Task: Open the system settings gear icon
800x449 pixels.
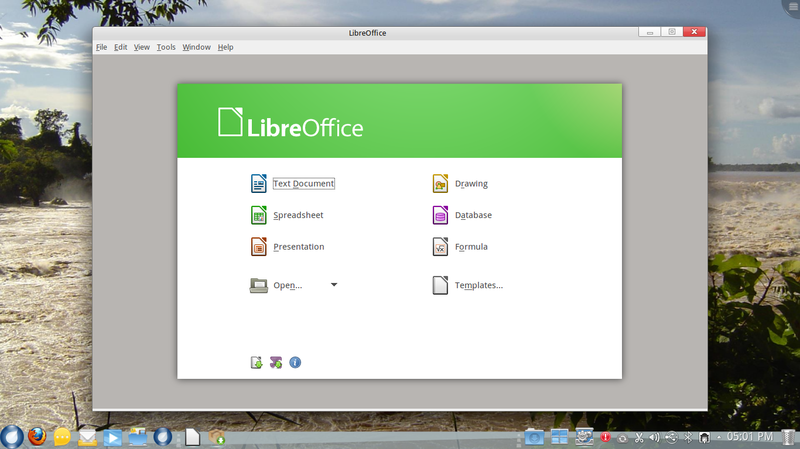Action: (584, 437)
